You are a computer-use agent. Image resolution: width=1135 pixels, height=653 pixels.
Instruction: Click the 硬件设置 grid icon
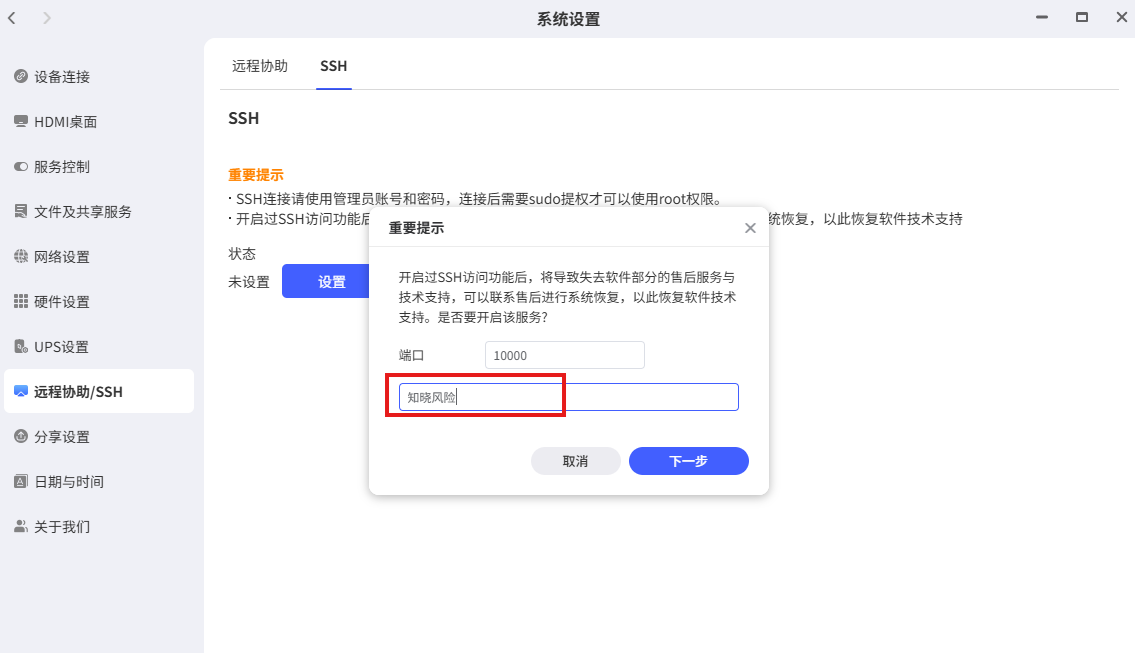click(21, 302)
